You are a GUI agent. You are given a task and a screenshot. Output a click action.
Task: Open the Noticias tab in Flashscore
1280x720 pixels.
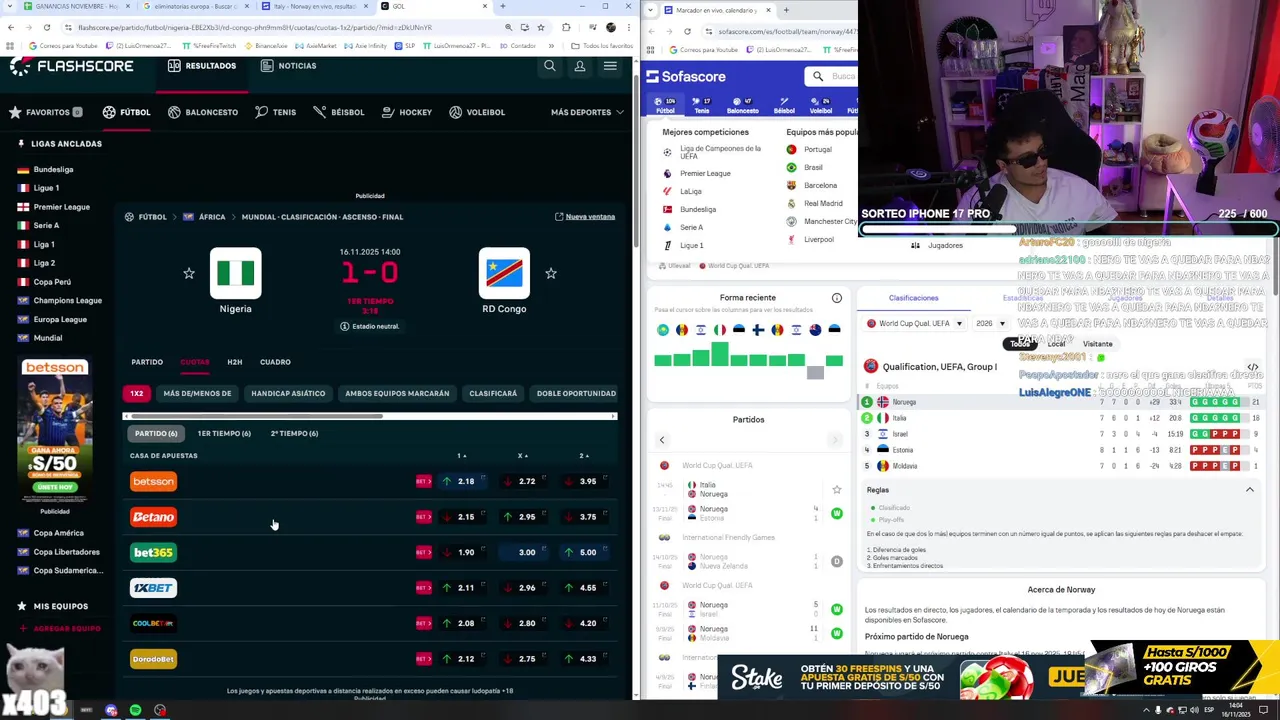(288, 66)
